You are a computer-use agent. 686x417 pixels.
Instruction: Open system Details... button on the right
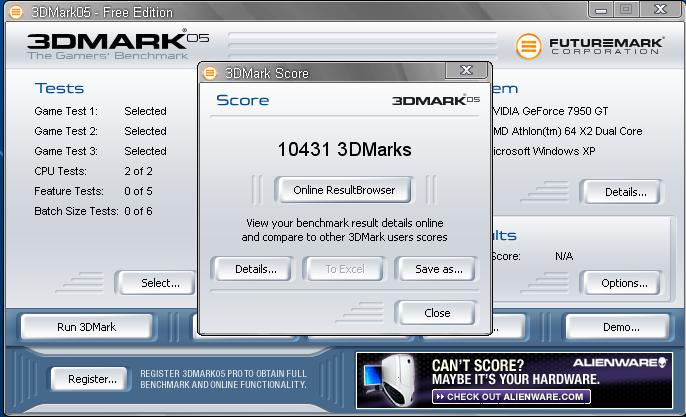click(621, 192)
